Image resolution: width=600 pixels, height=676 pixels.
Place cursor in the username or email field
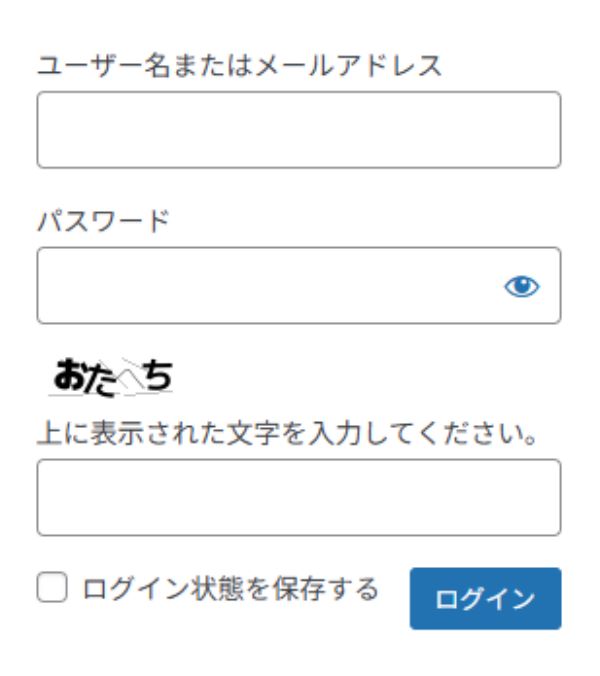298,130
